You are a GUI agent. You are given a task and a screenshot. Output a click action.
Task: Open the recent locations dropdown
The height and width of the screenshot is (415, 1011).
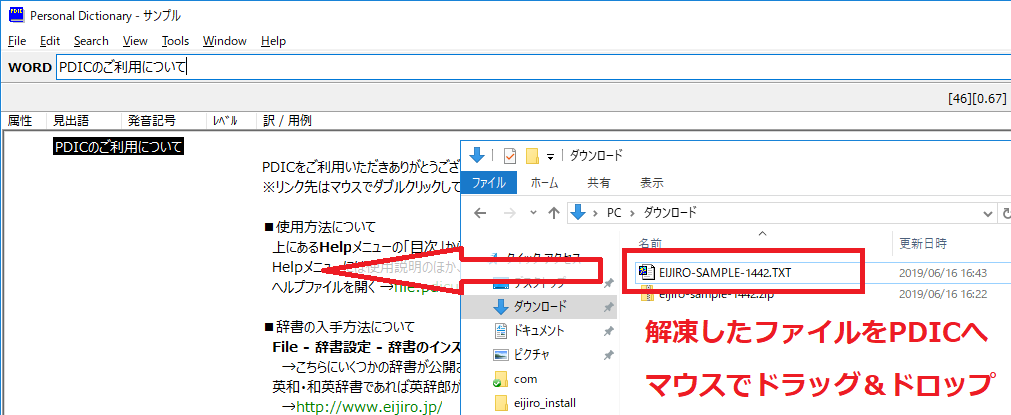pos(533,213)
